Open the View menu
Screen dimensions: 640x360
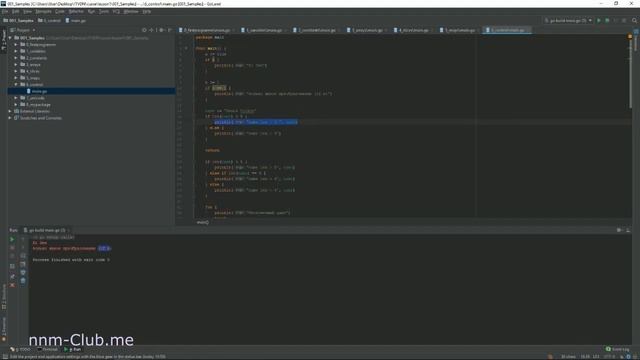tap(27, 11)
